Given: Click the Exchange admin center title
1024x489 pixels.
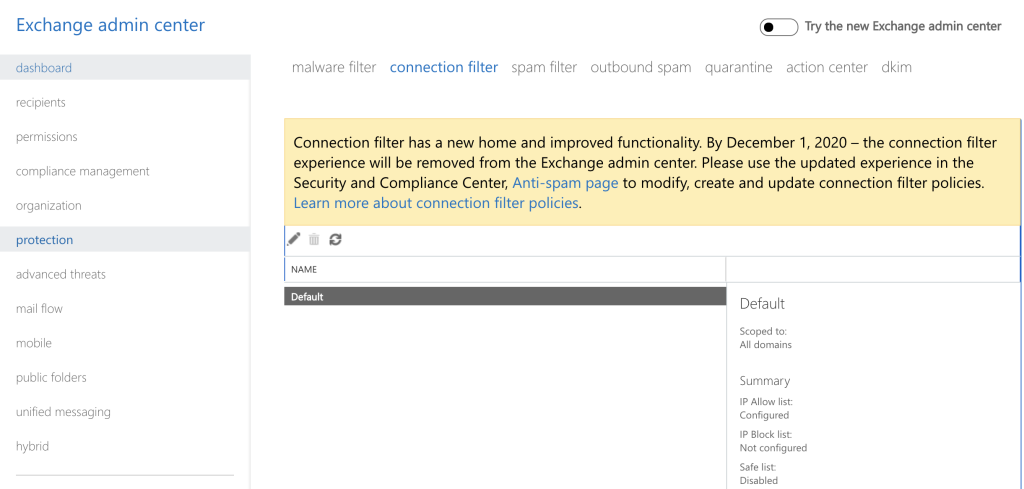Looking at the screenshot, I should tap(110, 25).
